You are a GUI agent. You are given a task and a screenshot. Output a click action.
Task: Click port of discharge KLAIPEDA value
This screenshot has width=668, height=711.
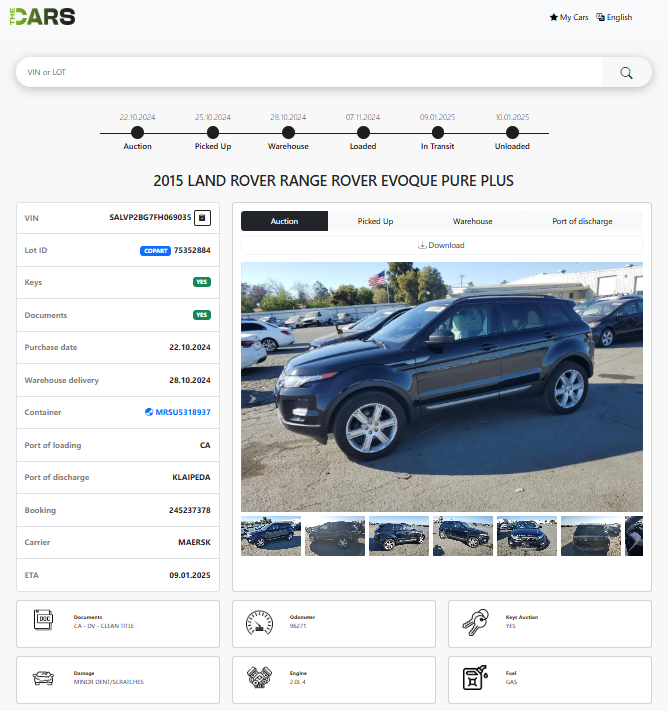[191, 477]
